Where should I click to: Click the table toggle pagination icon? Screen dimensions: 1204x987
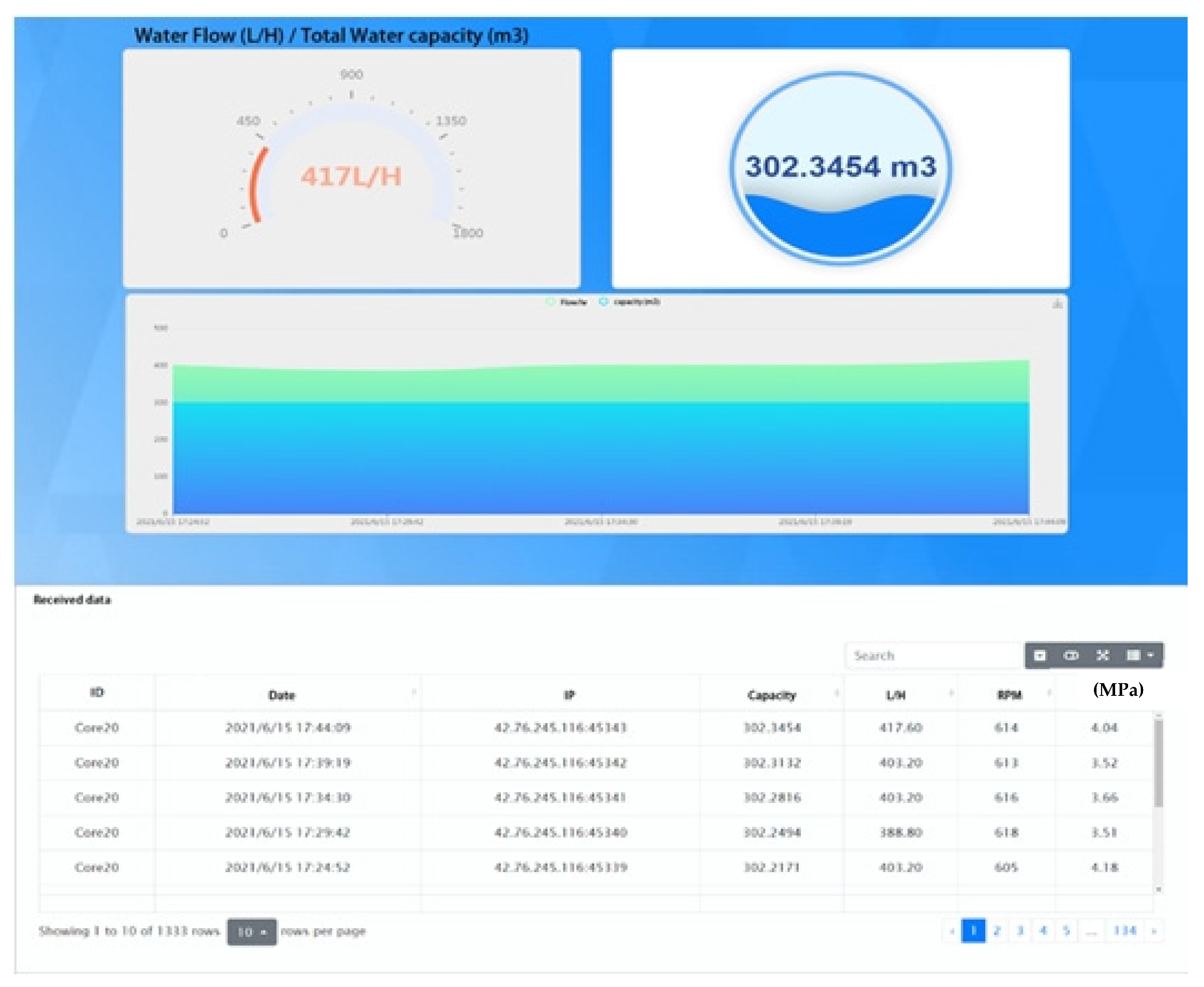click(1040, 656)
